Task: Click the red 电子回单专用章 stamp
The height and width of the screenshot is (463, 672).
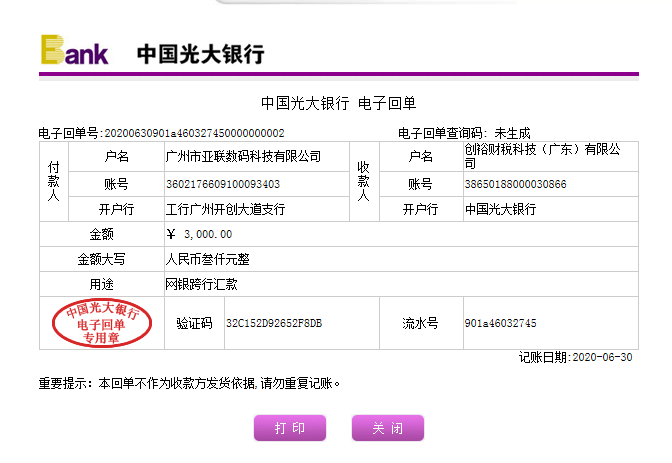Action: (x=102, y=323)
